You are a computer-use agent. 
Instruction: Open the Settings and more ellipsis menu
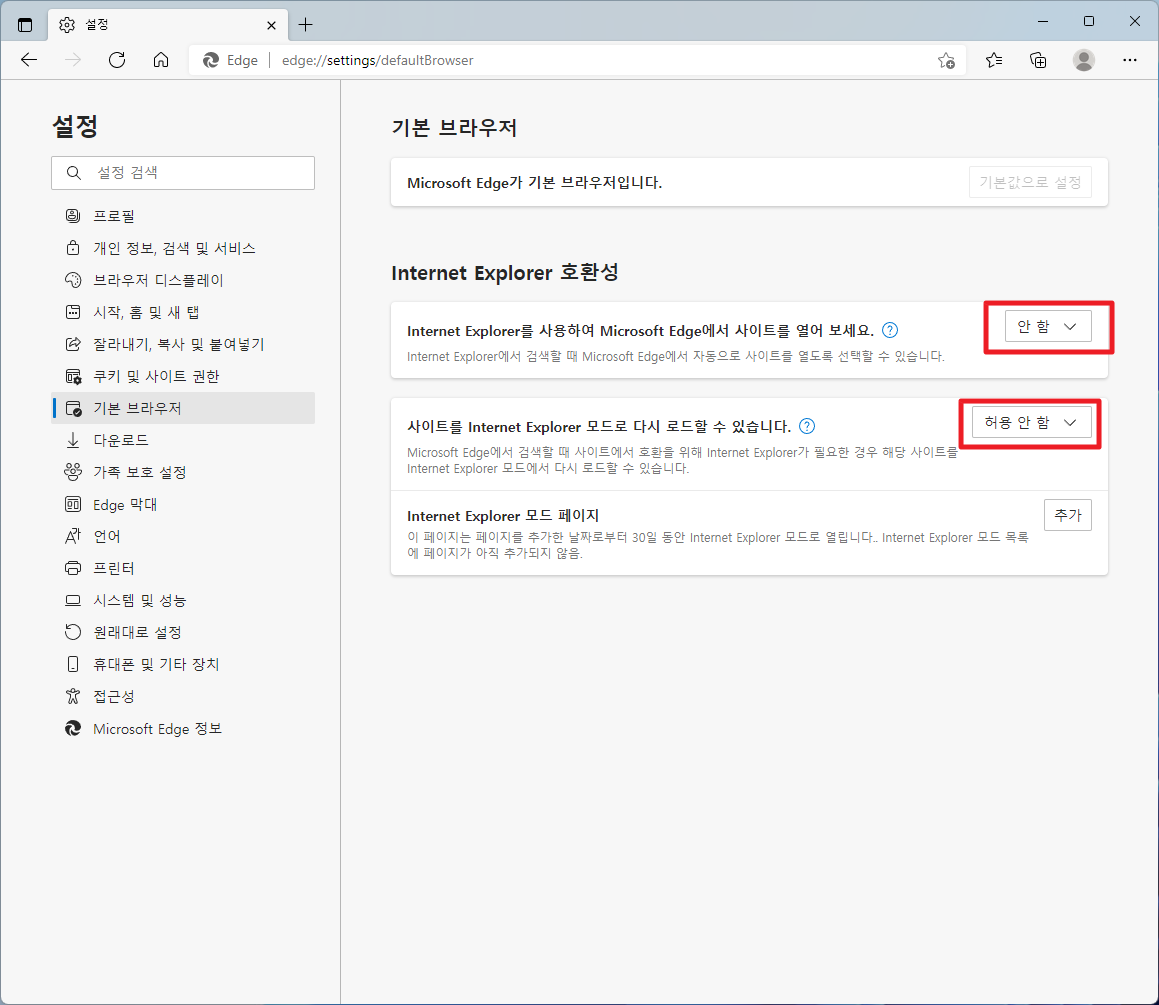[1129, 60]
